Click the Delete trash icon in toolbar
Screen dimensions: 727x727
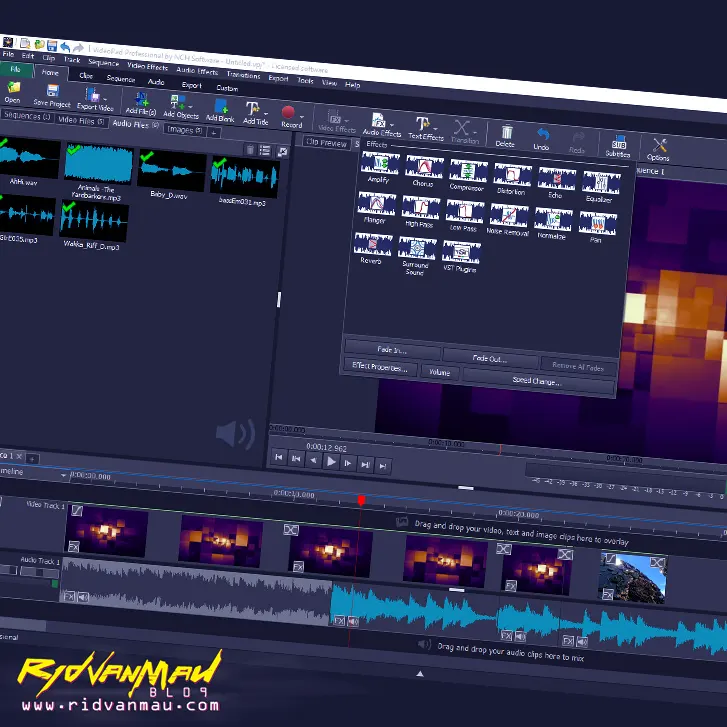(x=506, y=136)
